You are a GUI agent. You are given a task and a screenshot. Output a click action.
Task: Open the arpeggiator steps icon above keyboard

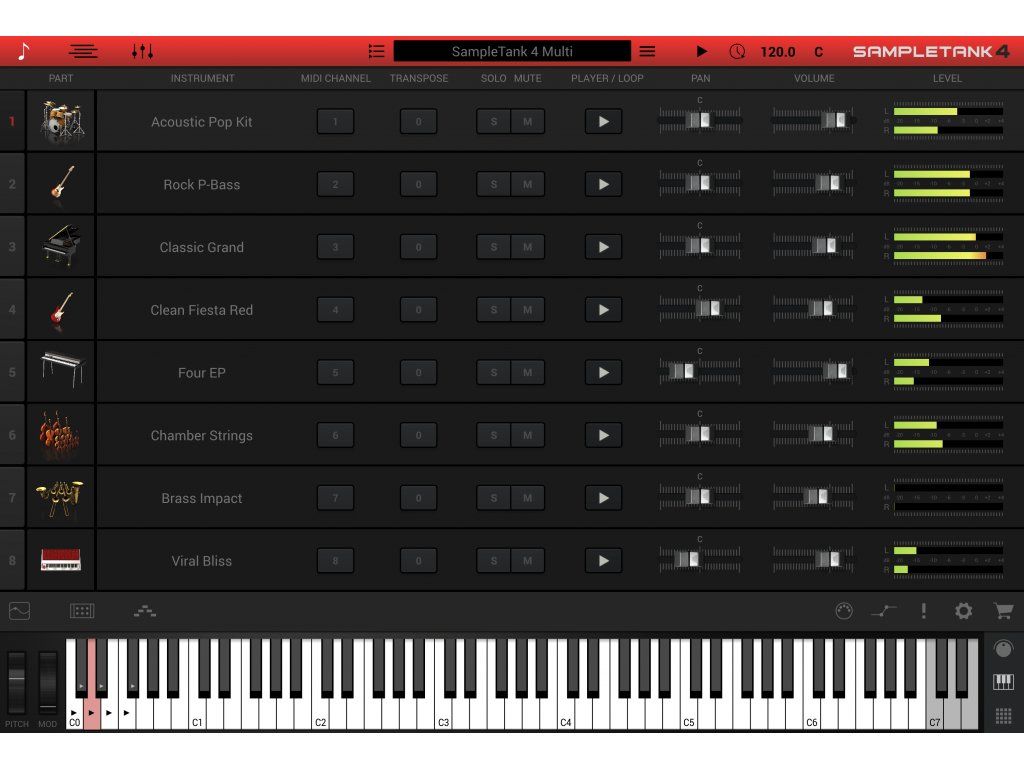[x=145, y=611]
